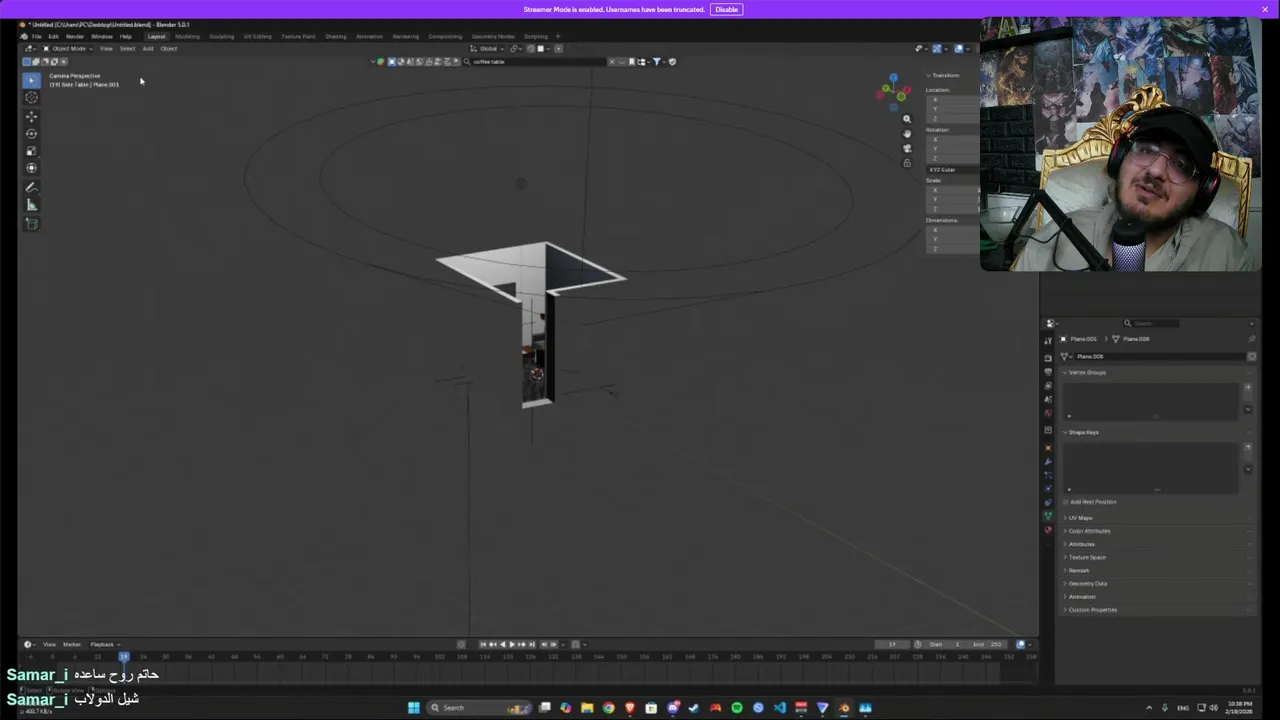Expand the Geometry Data panel
Viewport: 1280px width, 720px height.
[1087, 583]
